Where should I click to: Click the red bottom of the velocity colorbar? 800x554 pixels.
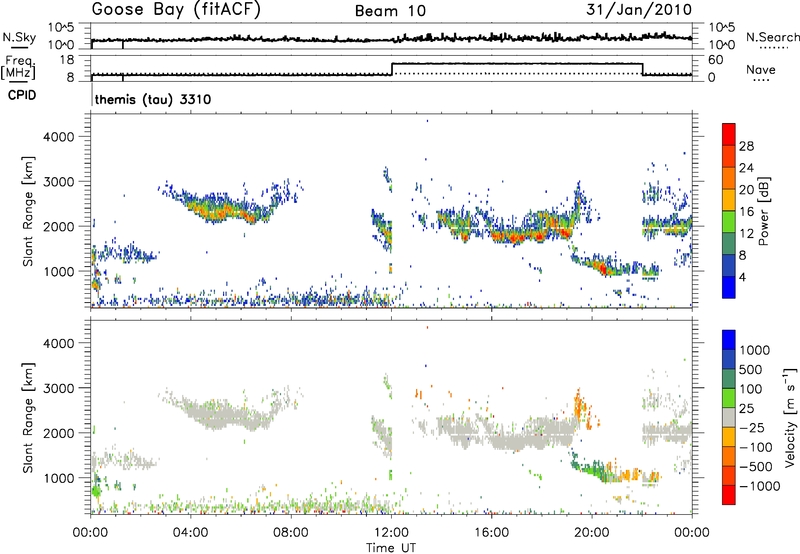(729, 495)
